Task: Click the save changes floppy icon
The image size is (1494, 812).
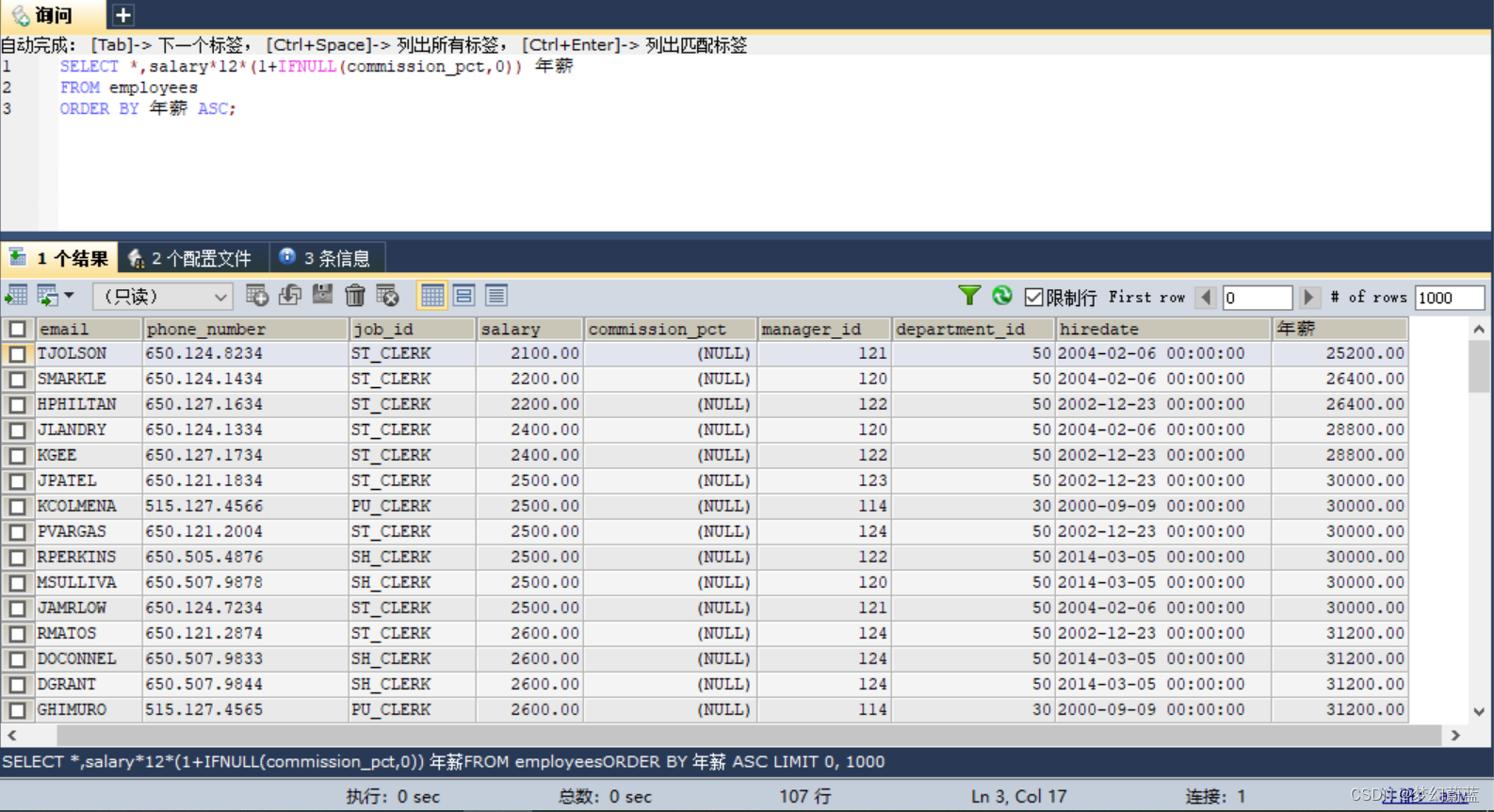Action: pyautogui.click(x=323, y=296)
